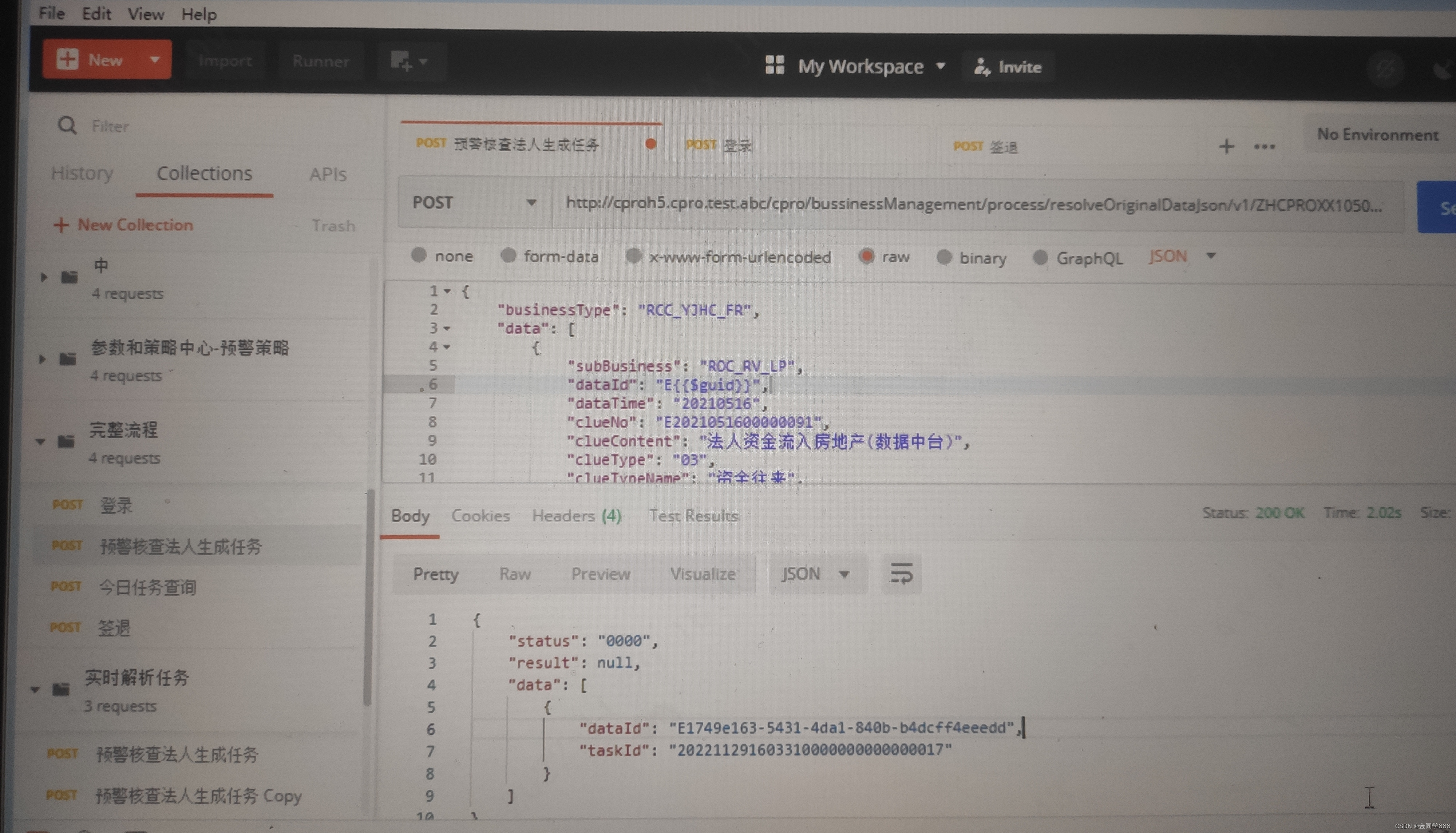
Task: Select the raw body radio button
Action: pyautogui.click(x=866, y=256)
